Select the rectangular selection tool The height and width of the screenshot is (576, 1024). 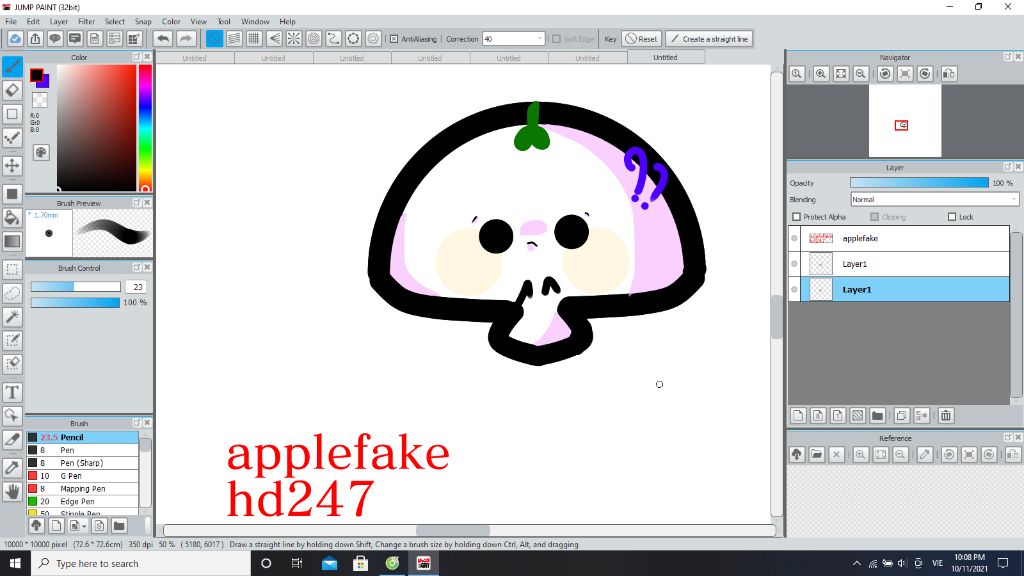coord(12,269)
